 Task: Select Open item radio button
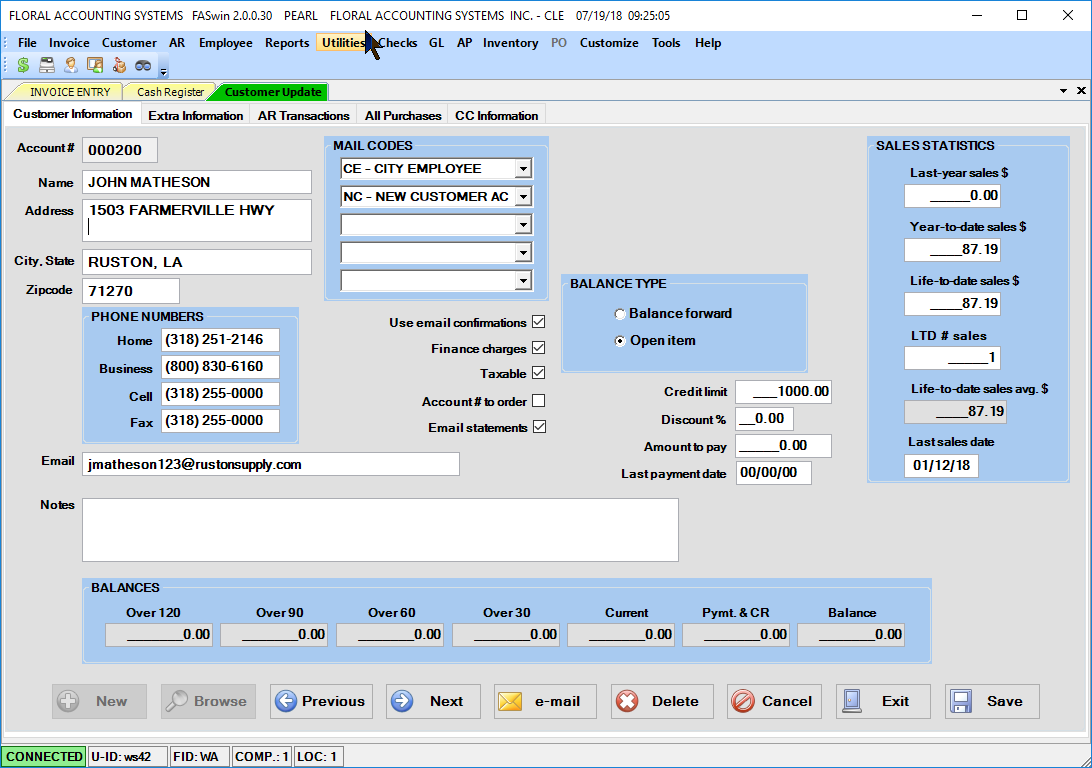[620, 341]
